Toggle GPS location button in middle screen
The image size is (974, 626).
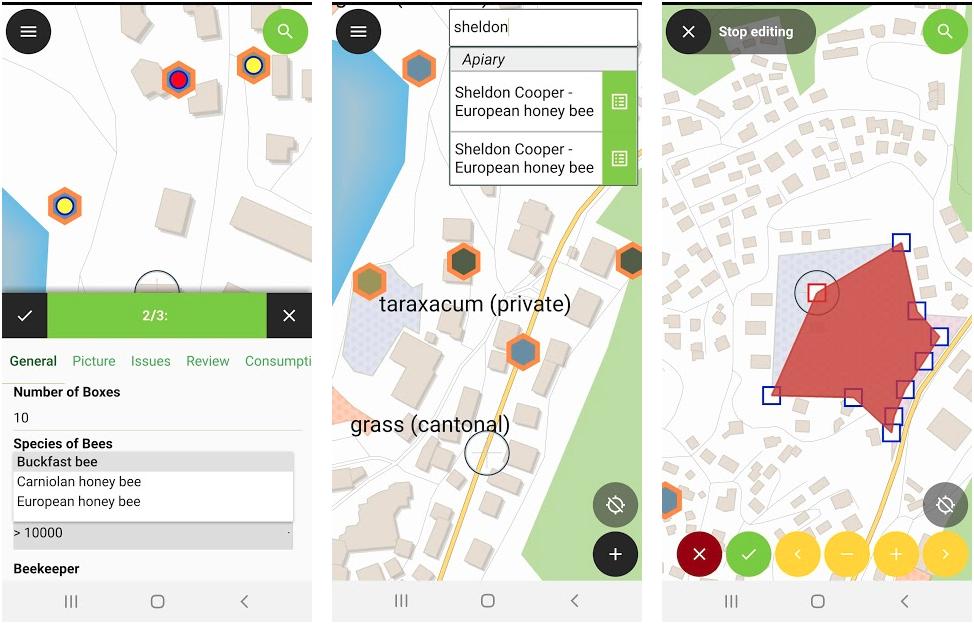tap(615, 504)
